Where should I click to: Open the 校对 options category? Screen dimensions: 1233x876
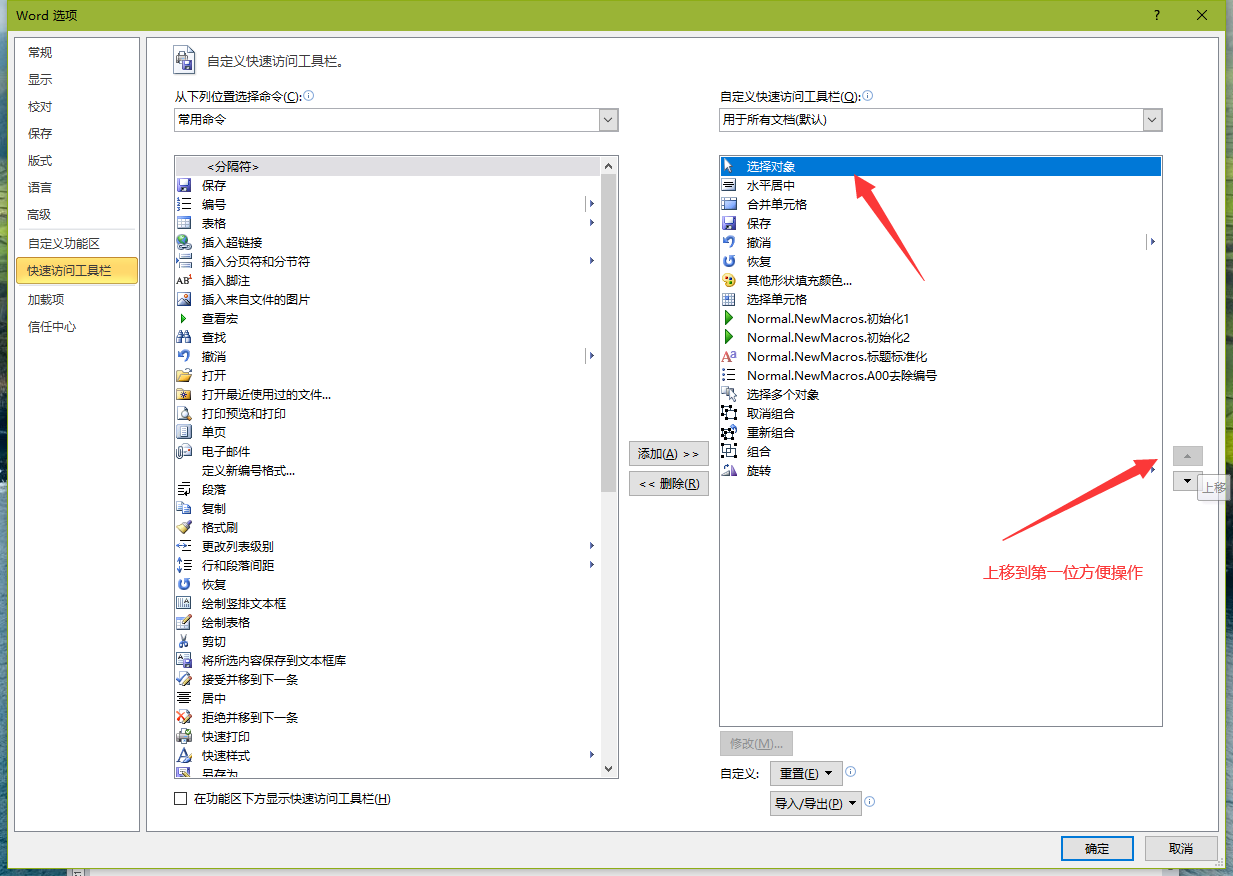pyautogui.click(x=77, y=106)
